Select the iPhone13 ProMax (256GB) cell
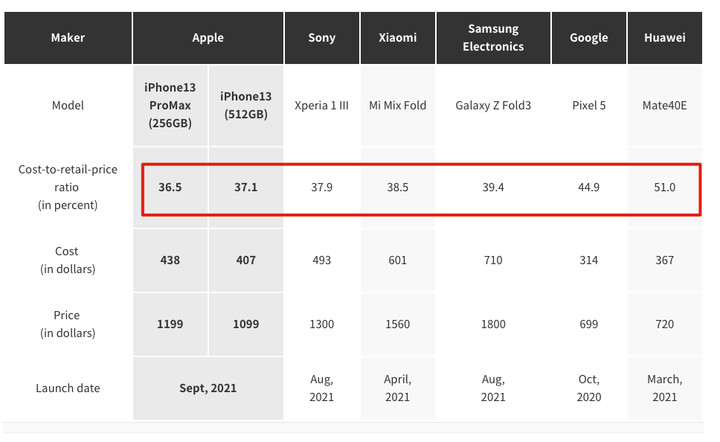Viewport: 720px width, 442px height. 170,105
